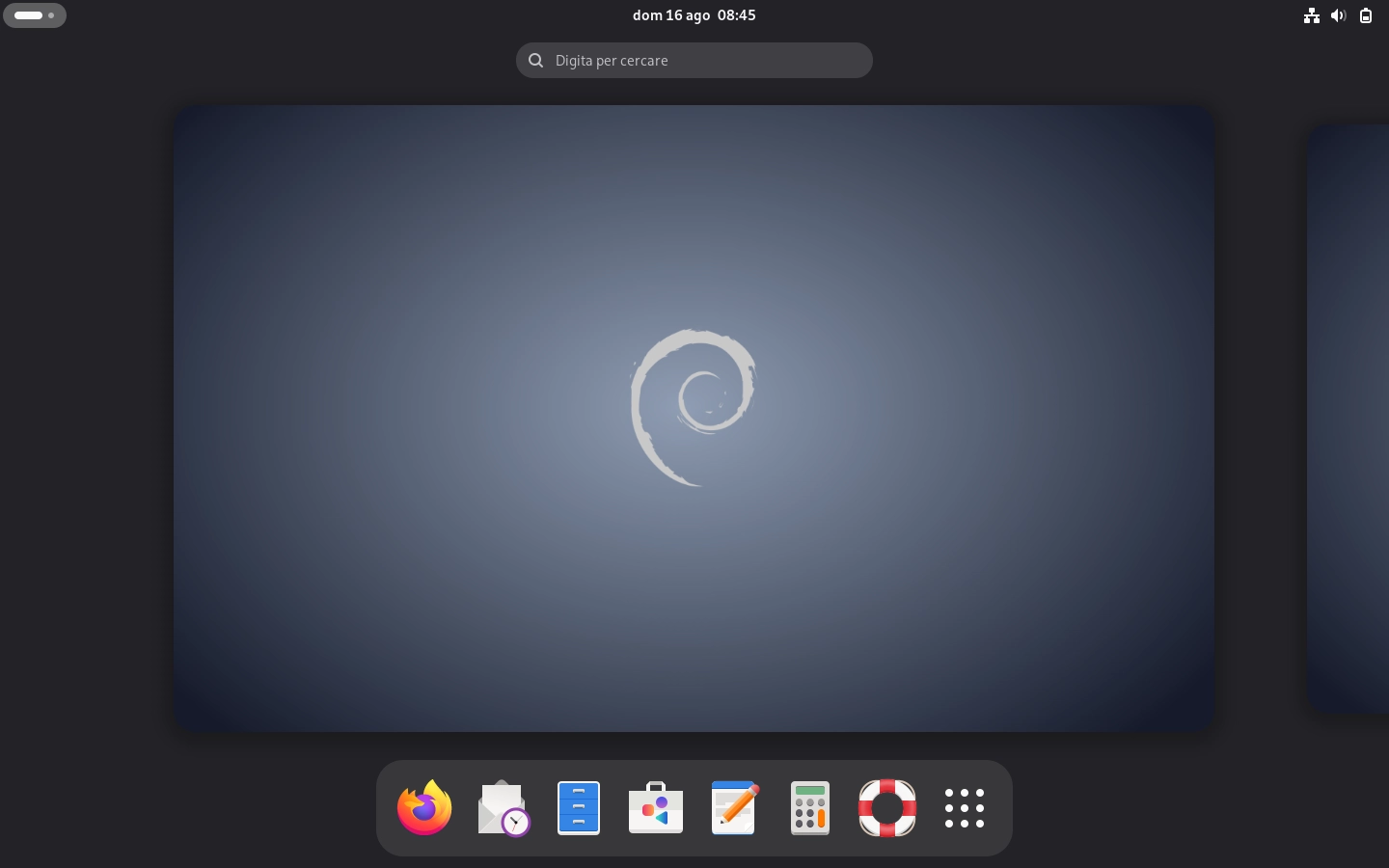Click the wired network status icon
Image resolution: width=1389 pixels, height=868 pixels.
click(x=1312, y=15)
